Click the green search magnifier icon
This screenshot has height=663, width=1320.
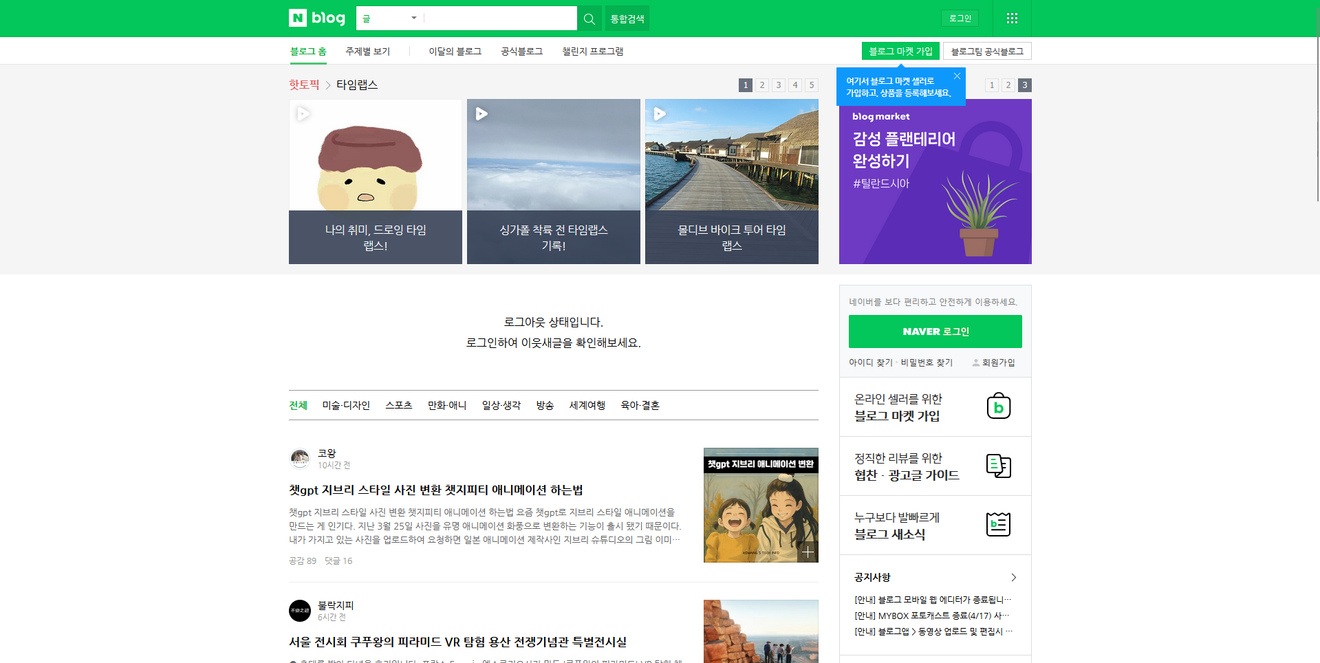tap(590, 18)
